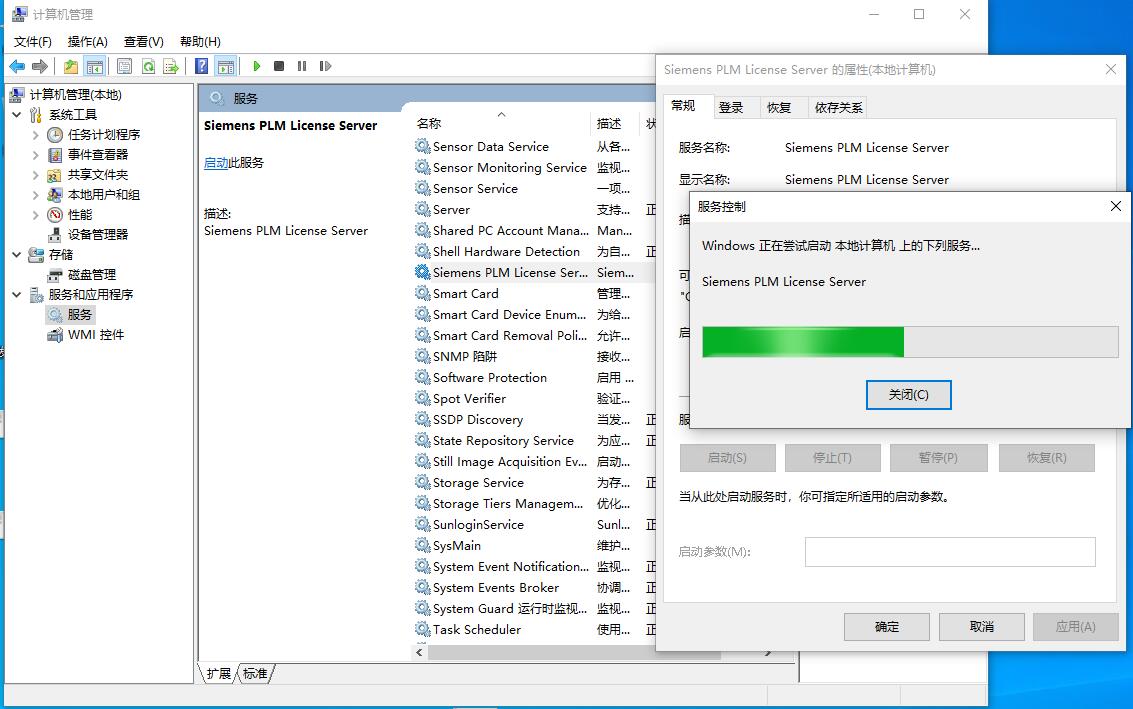Click the 关闭(C) button in service control
1133x709 pixels.
point(908,395)
